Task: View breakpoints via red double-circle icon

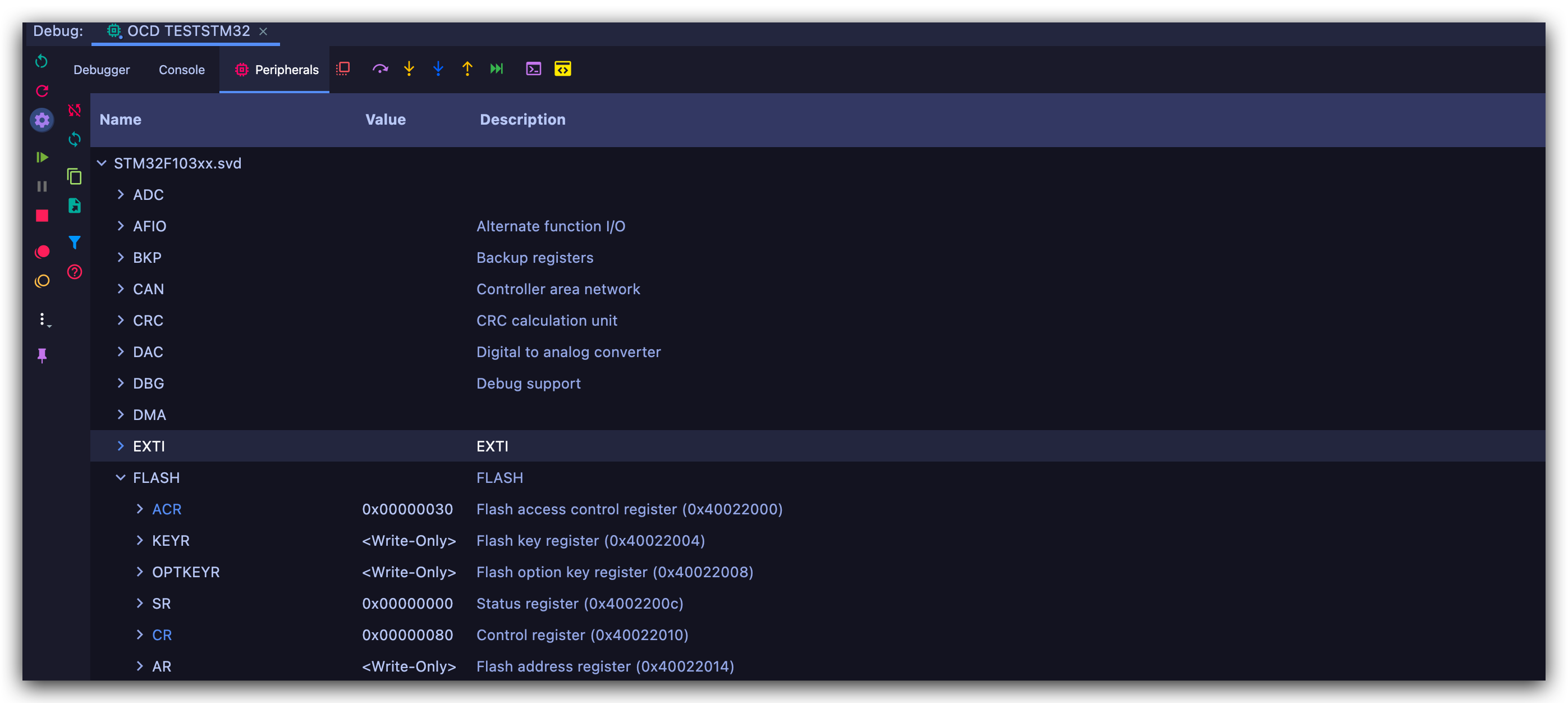Action: click(x=42, y=252)
